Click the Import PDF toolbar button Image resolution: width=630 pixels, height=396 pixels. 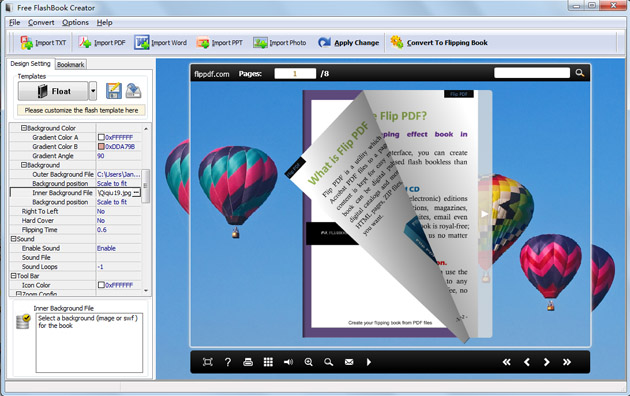(x=102, y=43)
